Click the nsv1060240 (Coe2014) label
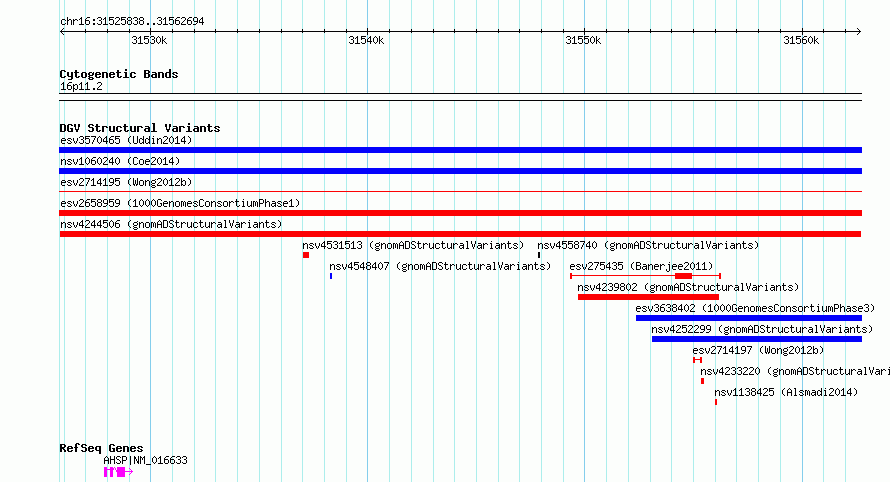The image size is (890, 482). tap(120, 161)
